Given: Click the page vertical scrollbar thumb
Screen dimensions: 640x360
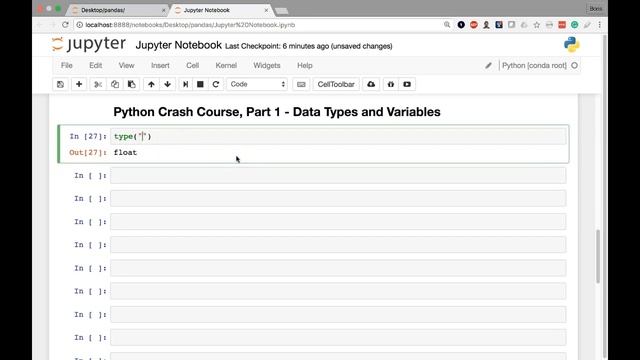Looking at the screenshot, I should [598, 256].
